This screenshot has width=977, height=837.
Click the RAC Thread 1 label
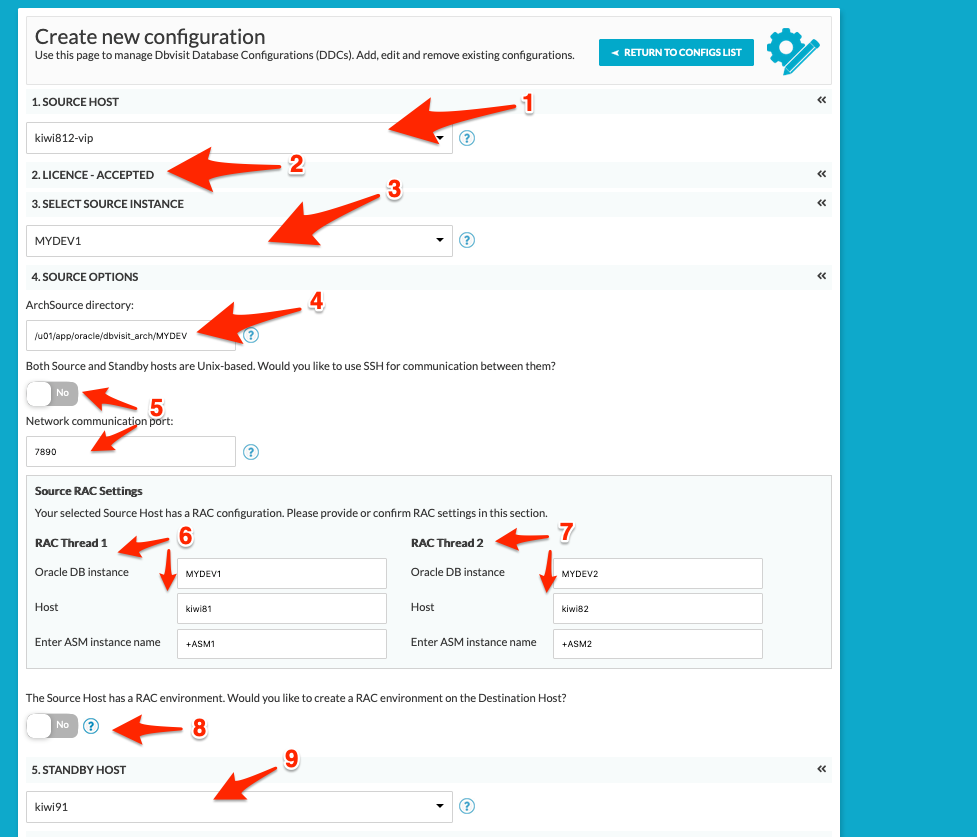[x=71, y=543]
